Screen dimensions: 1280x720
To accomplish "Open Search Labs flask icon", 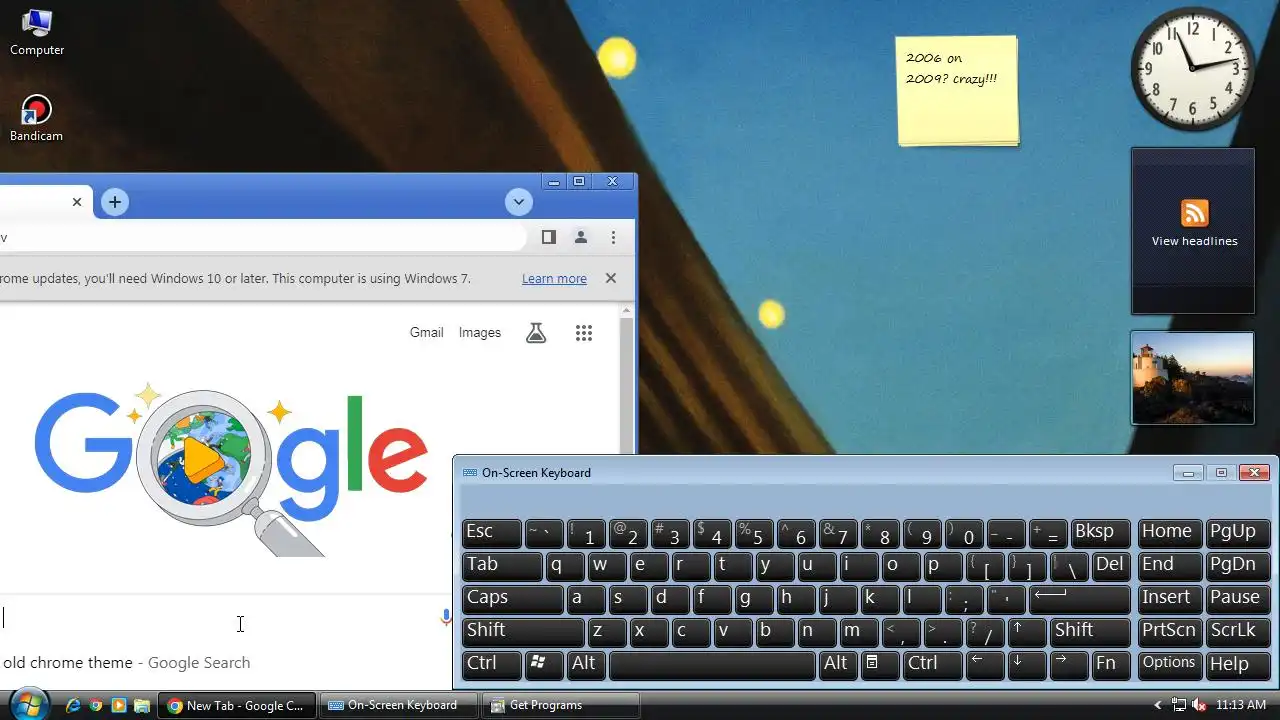I will 536,333.
